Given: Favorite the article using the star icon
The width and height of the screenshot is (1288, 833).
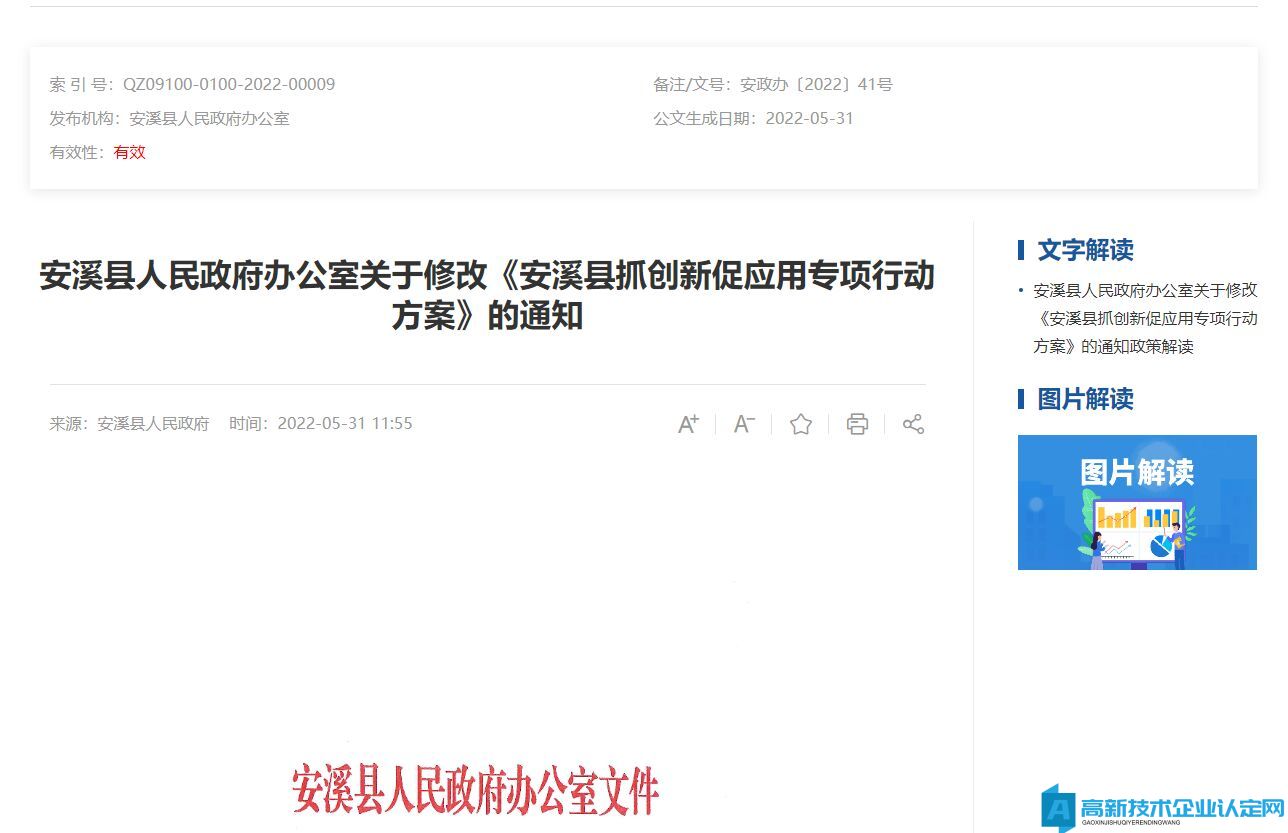Looking at the screenshot, I should coord(801,424).
